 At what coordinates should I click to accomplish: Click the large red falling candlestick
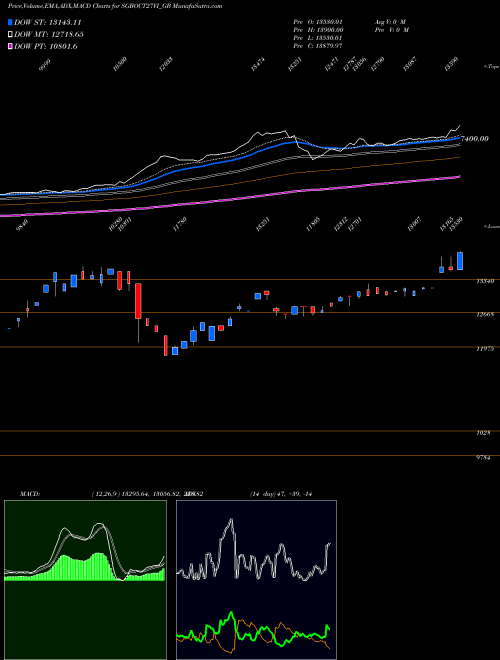point(138,301)
